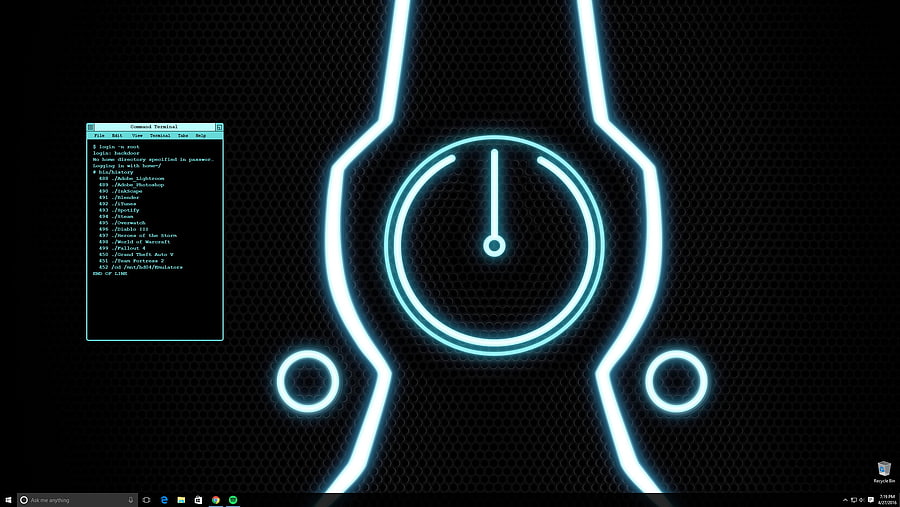Click the './Overwatch' terminal line
Viewport: 900px width, 507px height.
pyautogui.click(x=122, y=223)
